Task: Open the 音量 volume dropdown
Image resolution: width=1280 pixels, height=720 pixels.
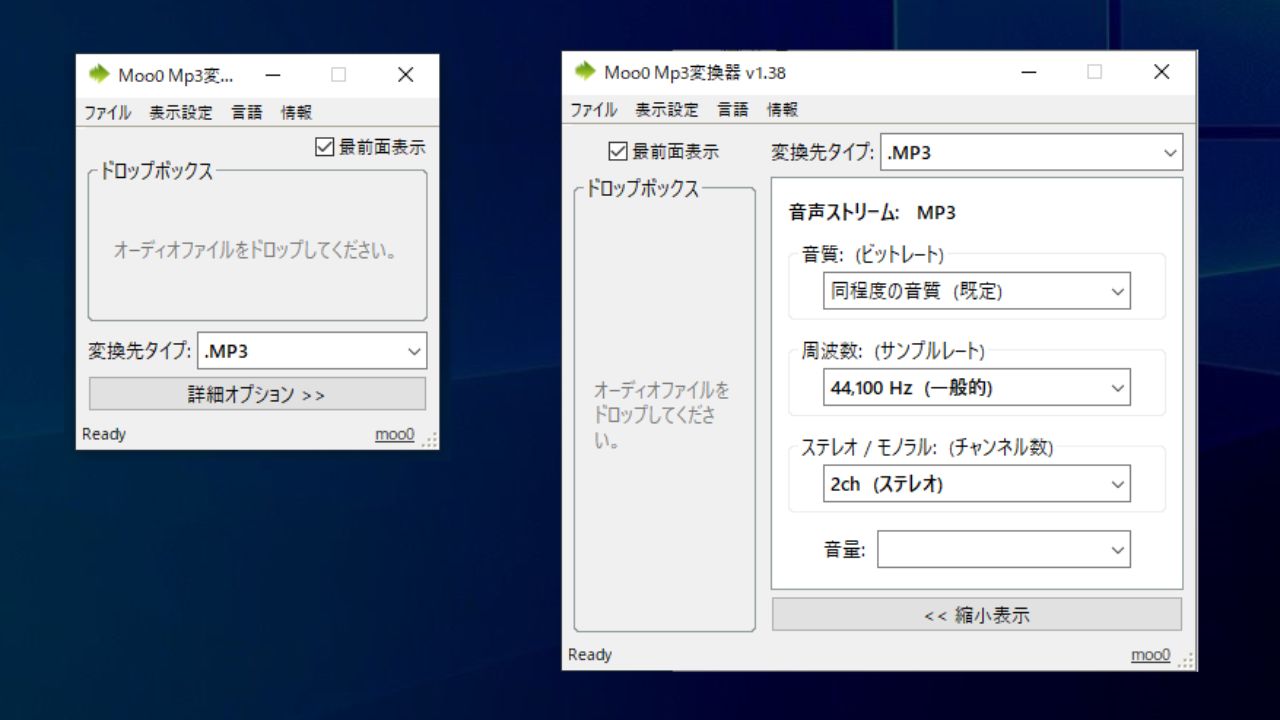Action: (x=1004, y=549)
